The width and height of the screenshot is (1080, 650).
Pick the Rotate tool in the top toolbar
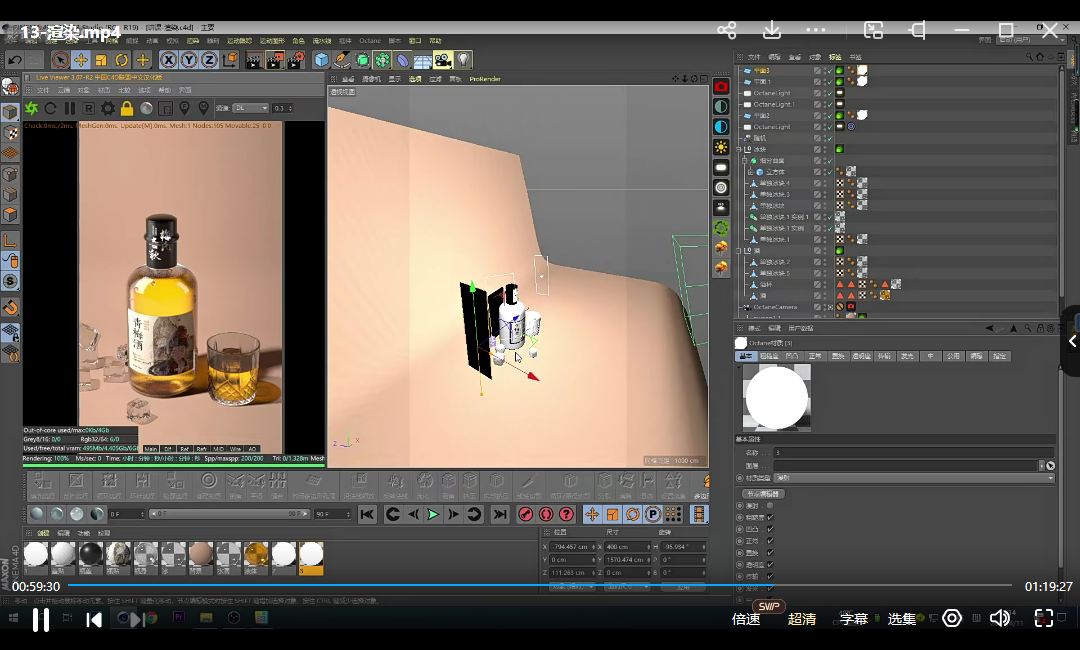point(121,61)
